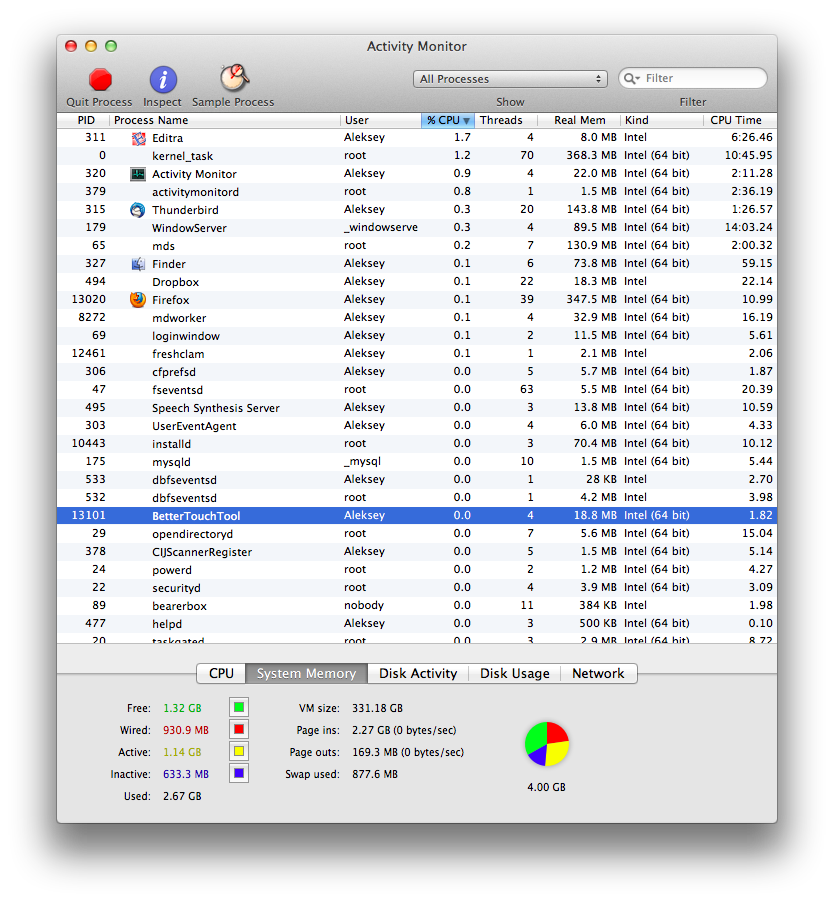This screenshot has width=834, height=902.
Task: Click the VM size 331.18 GB value
Action: 377,708
